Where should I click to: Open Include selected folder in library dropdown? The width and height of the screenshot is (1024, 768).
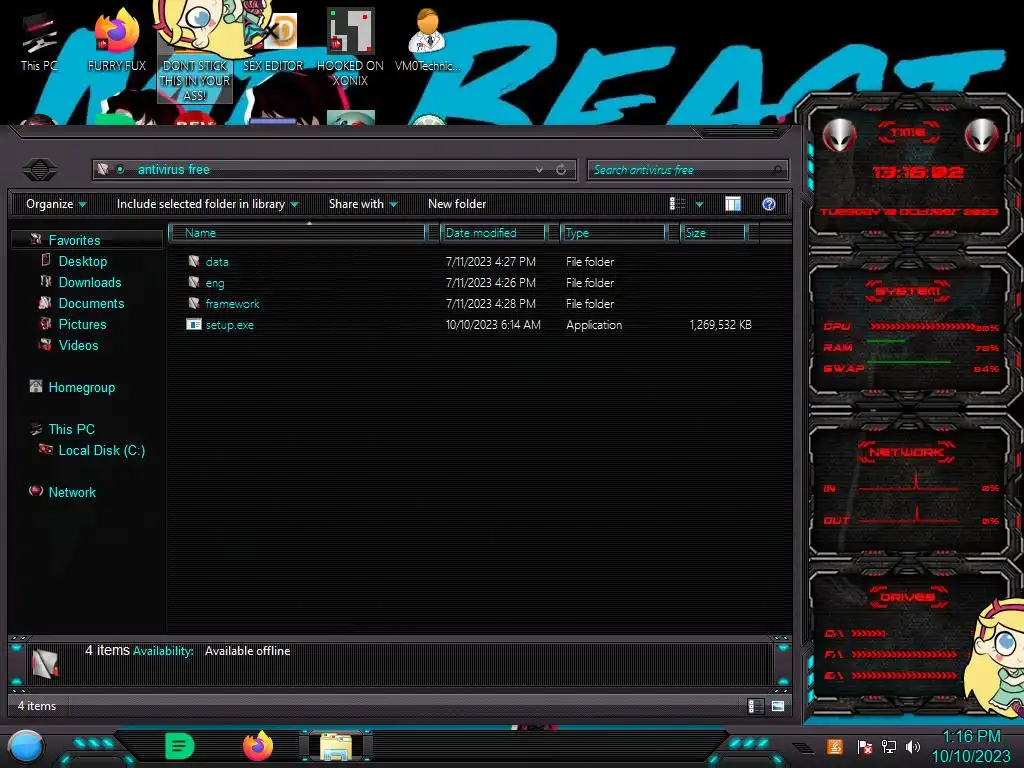207,204
